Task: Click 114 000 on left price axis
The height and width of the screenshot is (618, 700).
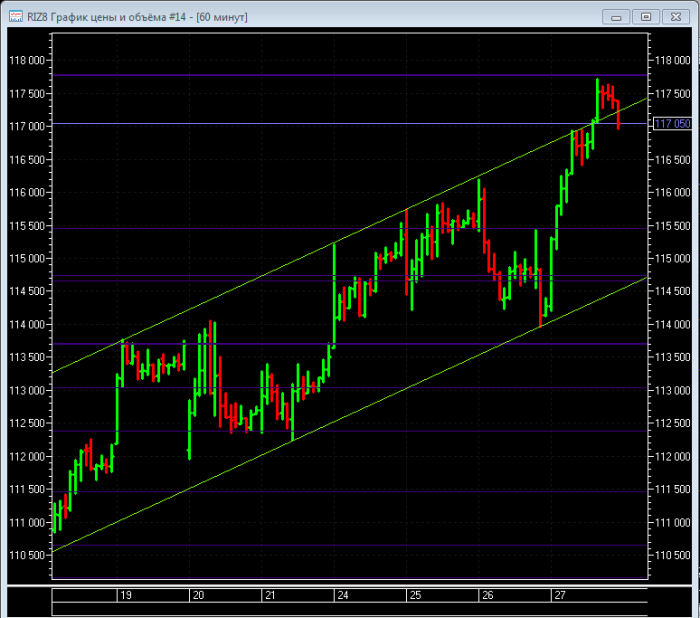Action: coord(27,325)
